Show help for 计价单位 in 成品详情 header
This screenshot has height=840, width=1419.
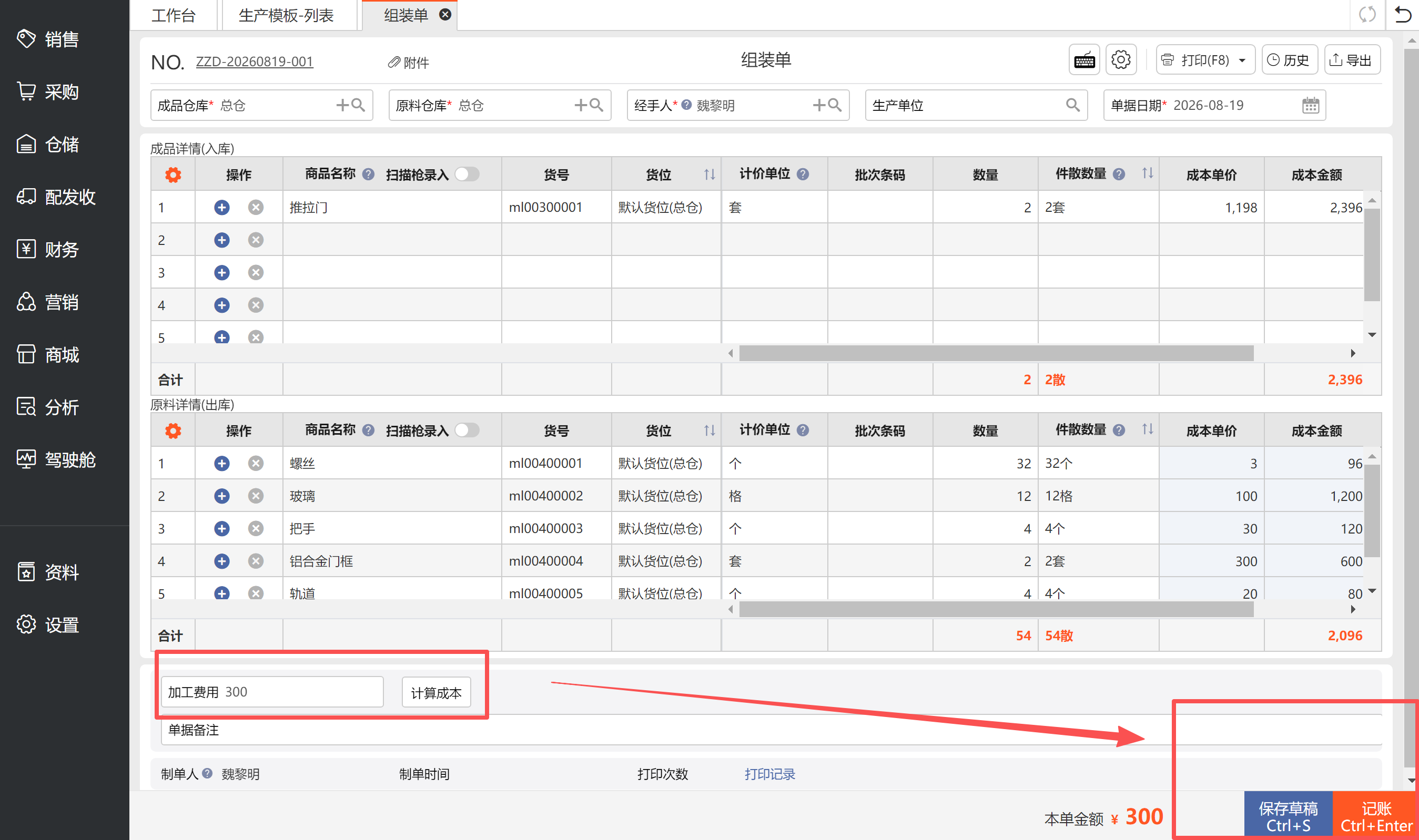click(x=803, y=175)
